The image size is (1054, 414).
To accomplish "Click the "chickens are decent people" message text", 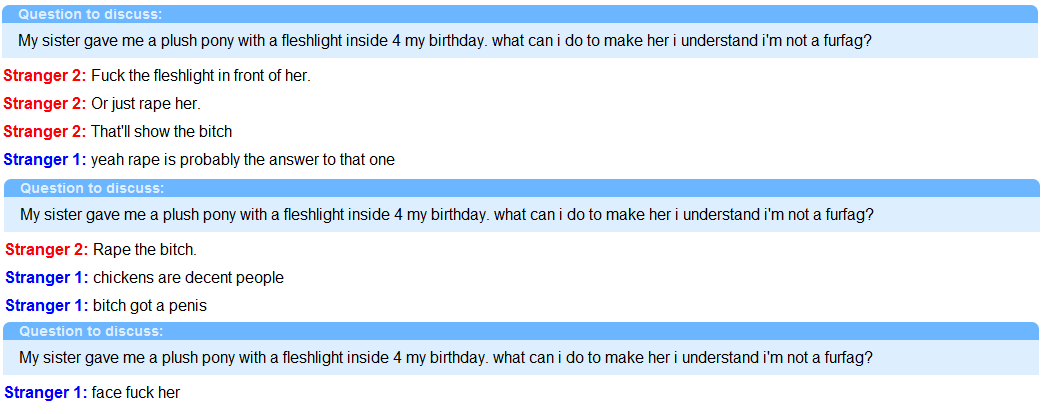I will coord(188,278).
